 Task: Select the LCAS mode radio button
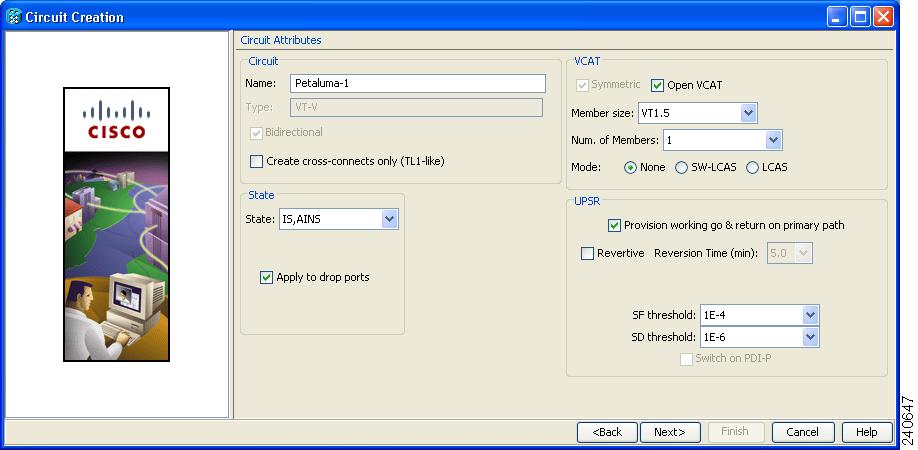click(752, 167)
